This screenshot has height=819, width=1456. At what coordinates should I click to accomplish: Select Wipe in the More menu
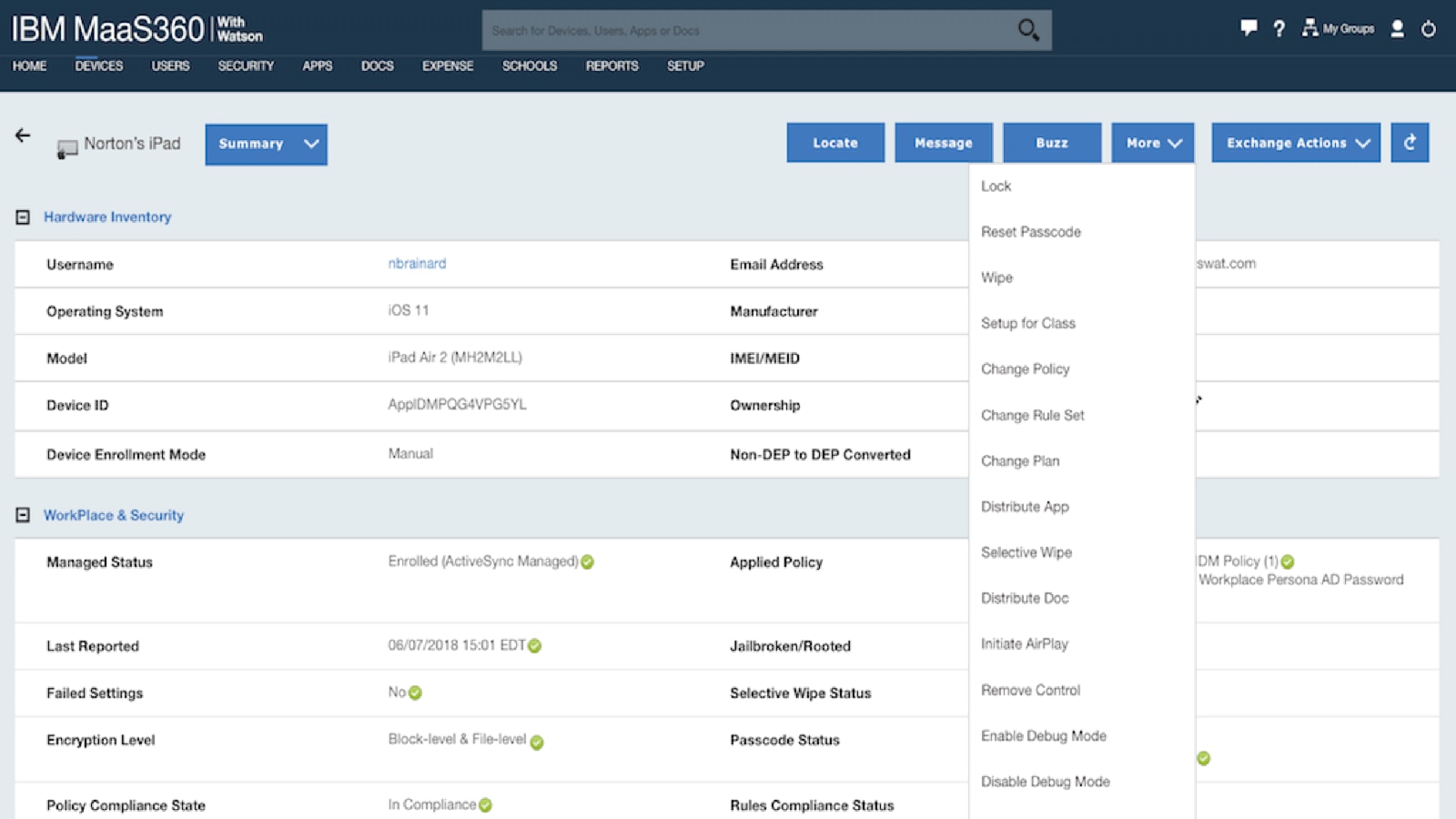(996, 278)
